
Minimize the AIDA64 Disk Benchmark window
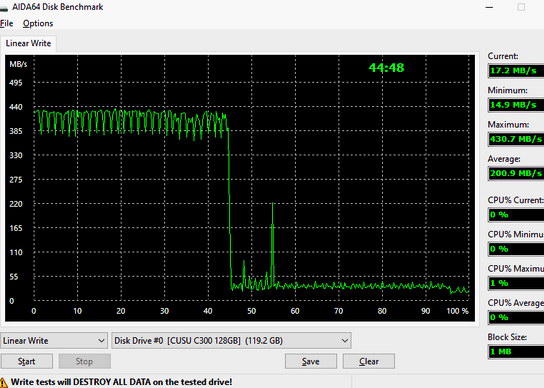[x=490, y=7]
